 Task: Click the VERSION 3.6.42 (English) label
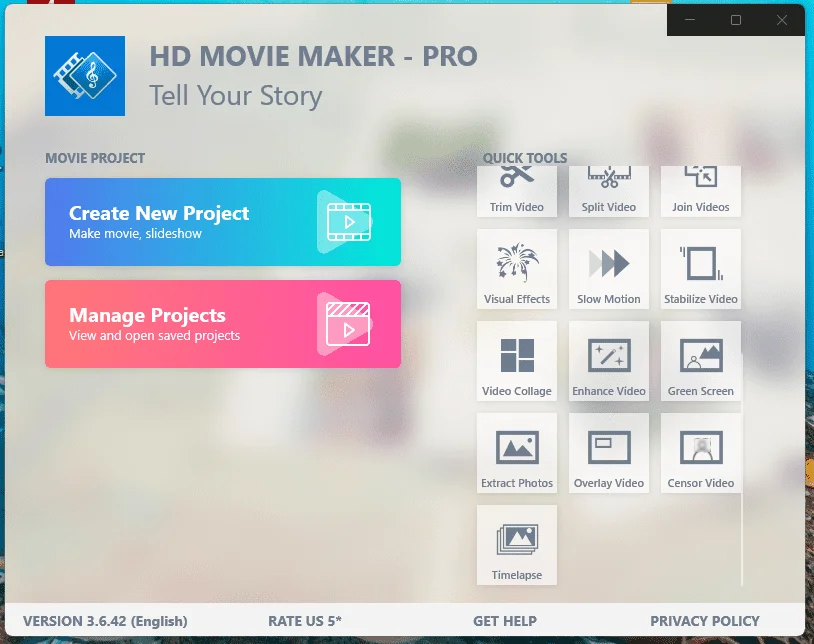[x=105, y=621]
